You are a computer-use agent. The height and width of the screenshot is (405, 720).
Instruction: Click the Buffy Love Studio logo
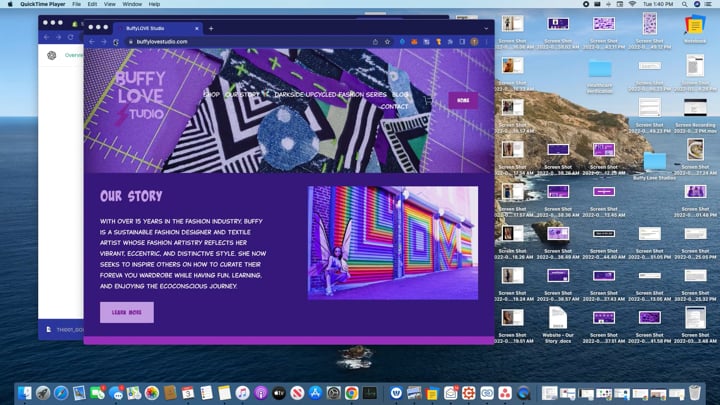[140, 96]
